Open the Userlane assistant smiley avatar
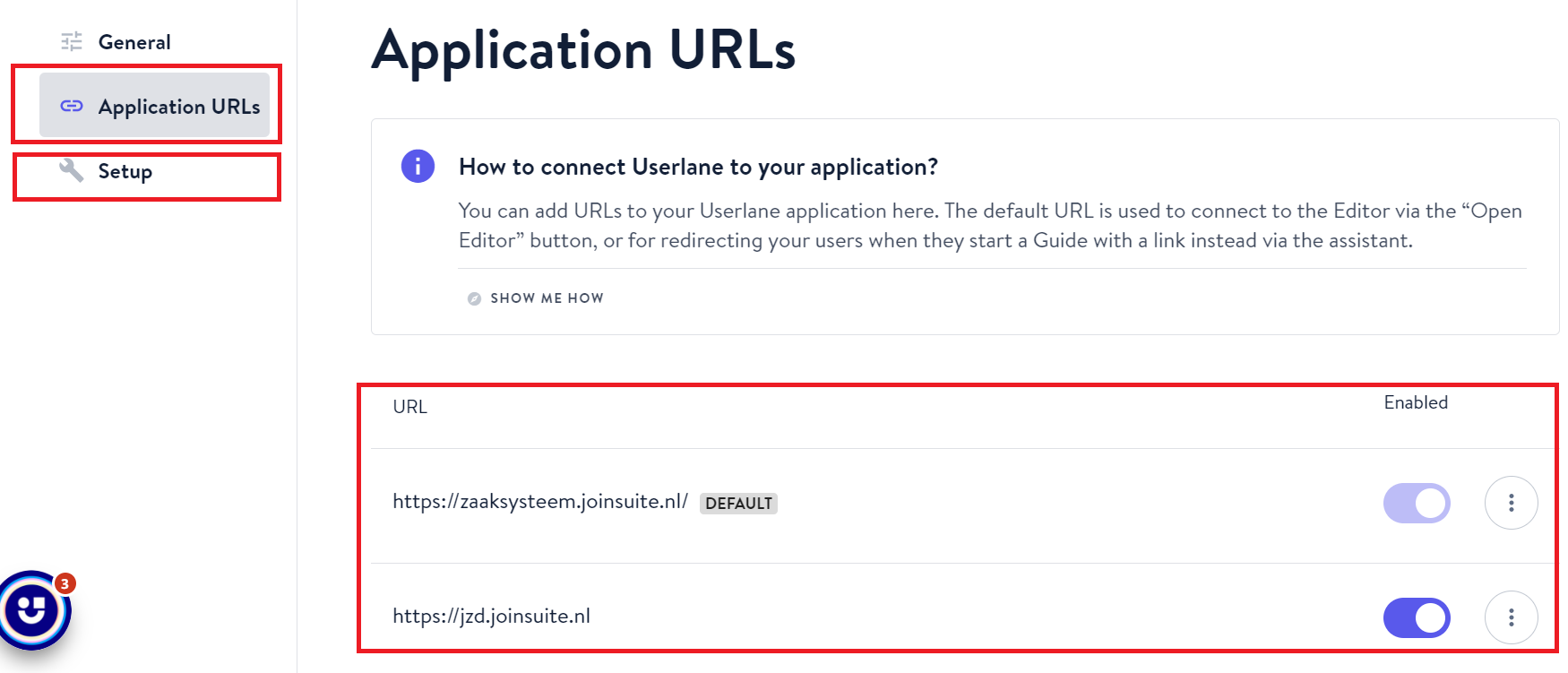1568x673 pixels. pos(32,611)
